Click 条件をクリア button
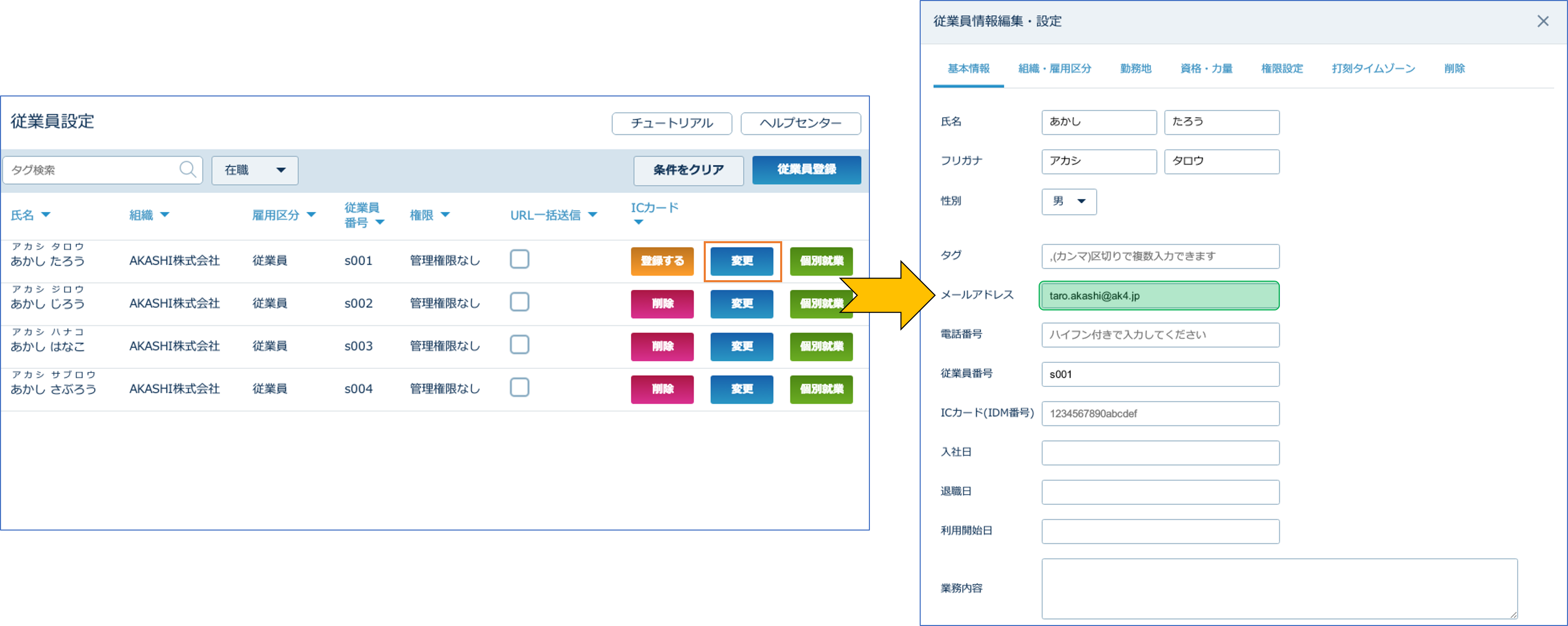1568x626 pixels. click(688, 170)
